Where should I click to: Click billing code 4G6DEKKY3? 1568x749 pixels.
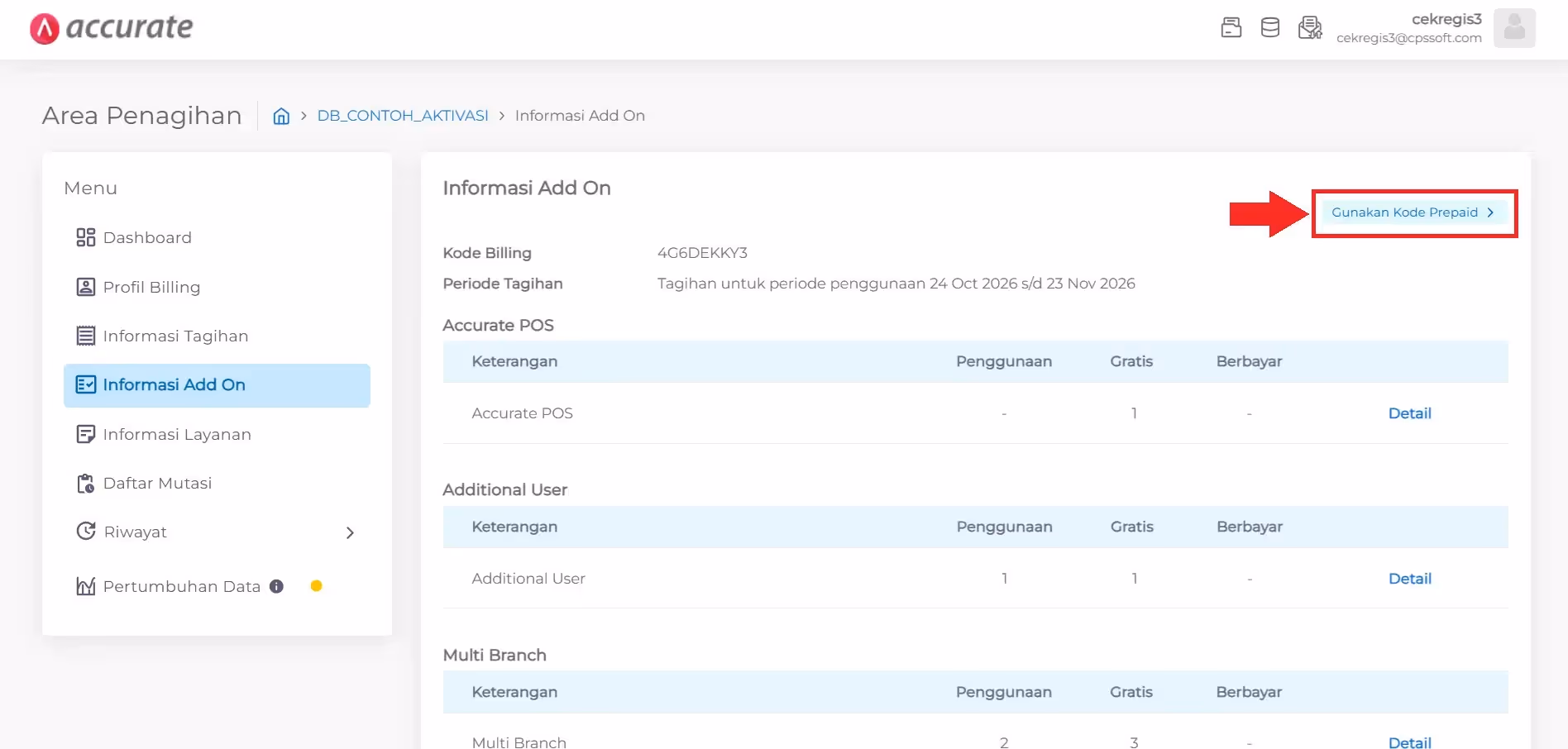click(702, 253)
